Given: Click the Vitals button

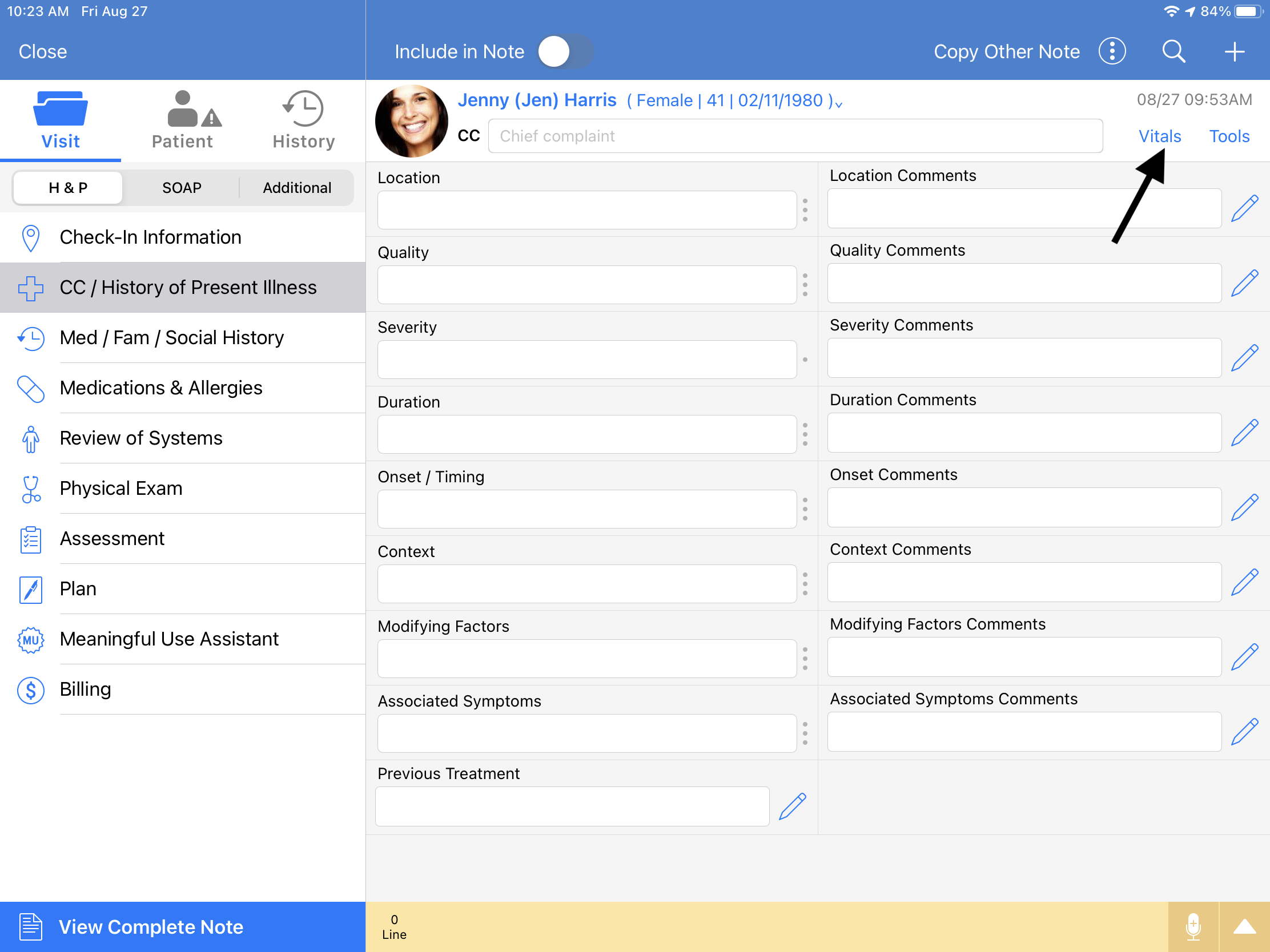Looking at the screenshot, I should [1160, 136].
